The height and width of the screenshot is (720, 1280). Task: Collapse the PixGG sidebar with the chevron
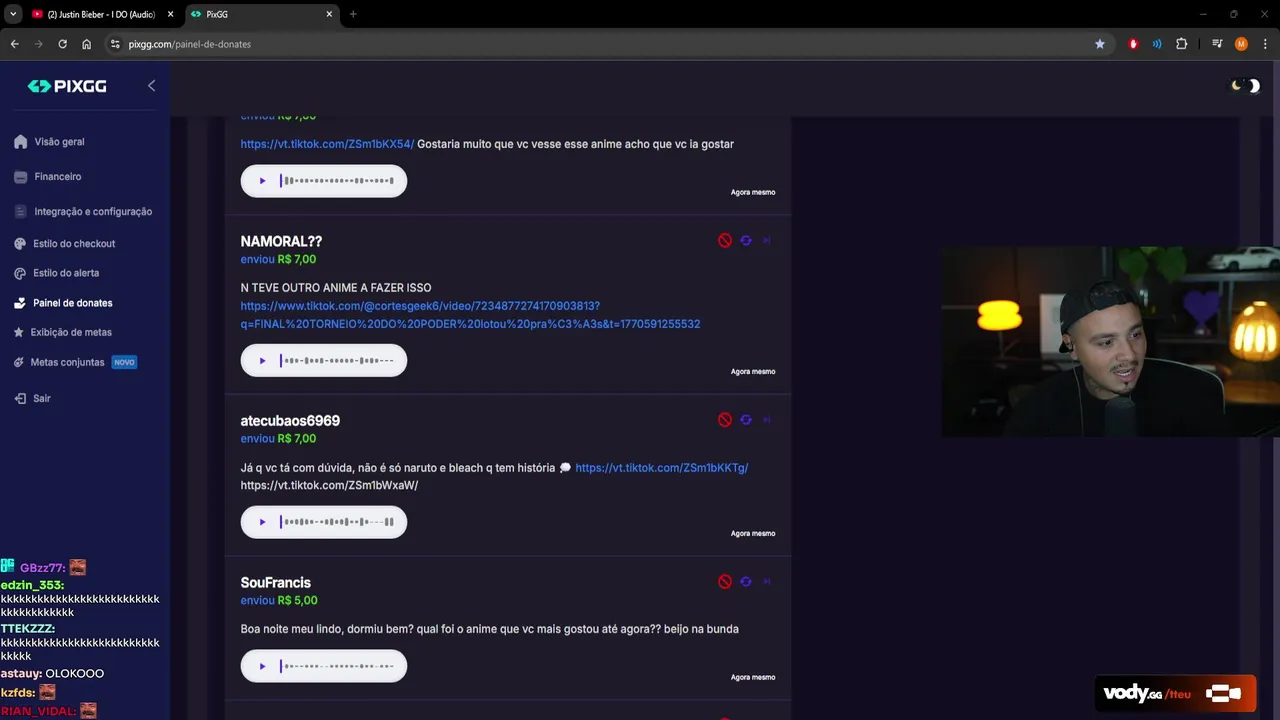pos(151,86)
